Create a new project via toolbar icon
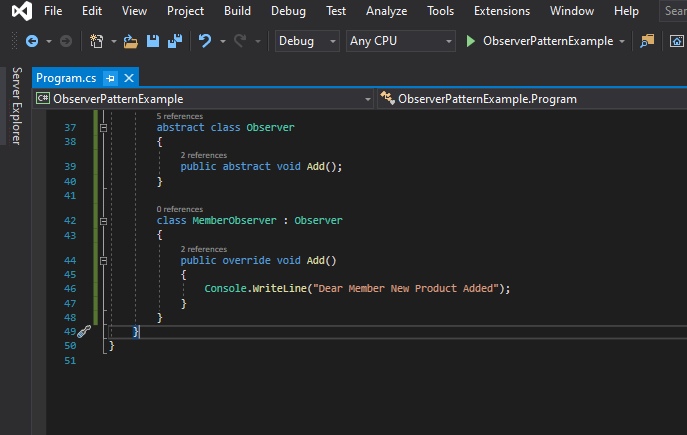This screenshot has height=435, width=687. coord(96,41)
